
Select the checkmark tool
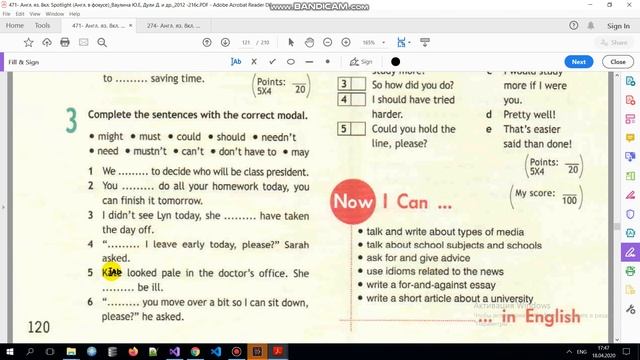tap(272, 62)
